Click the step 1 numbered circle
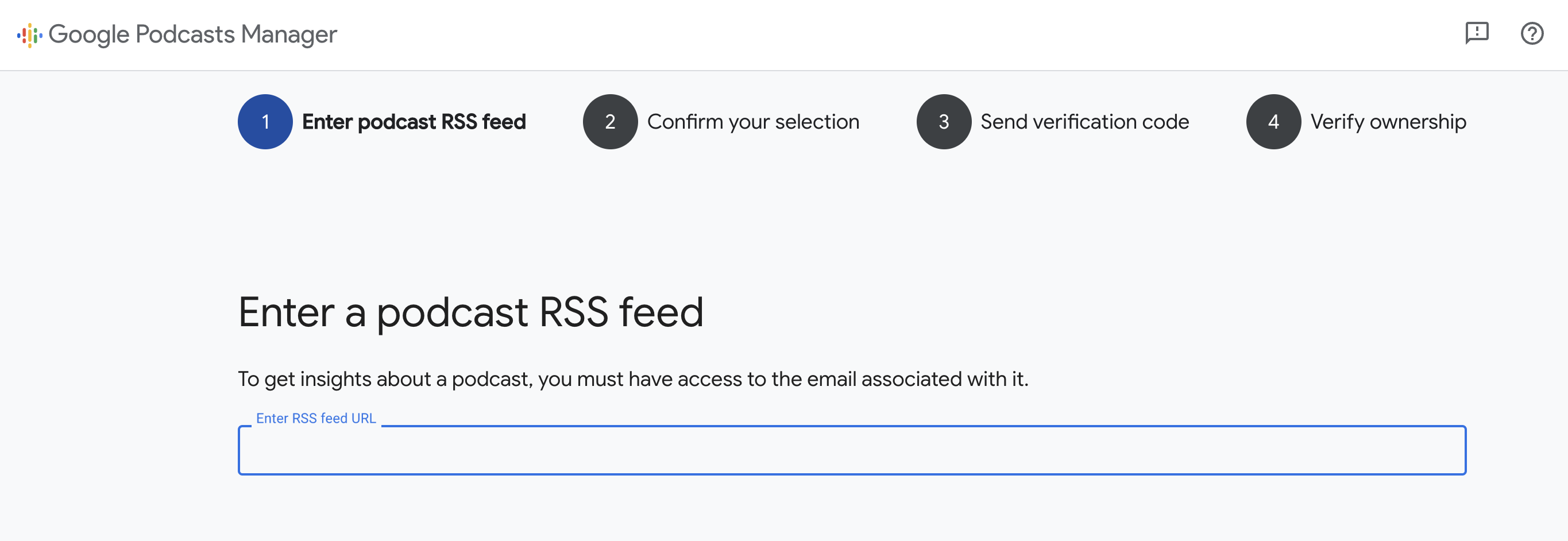Viewport: 1568px width, 541px height. tap(265, 122)
